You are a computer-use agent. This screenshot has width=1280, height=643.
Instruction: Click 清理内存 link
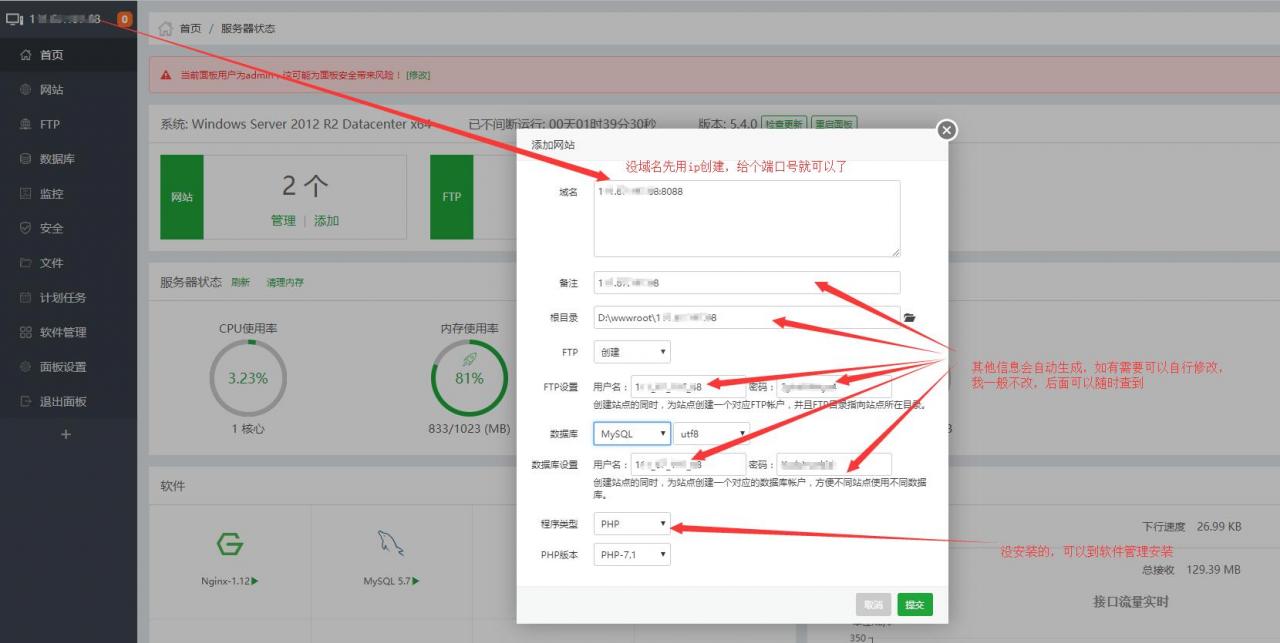pos(285,283)
